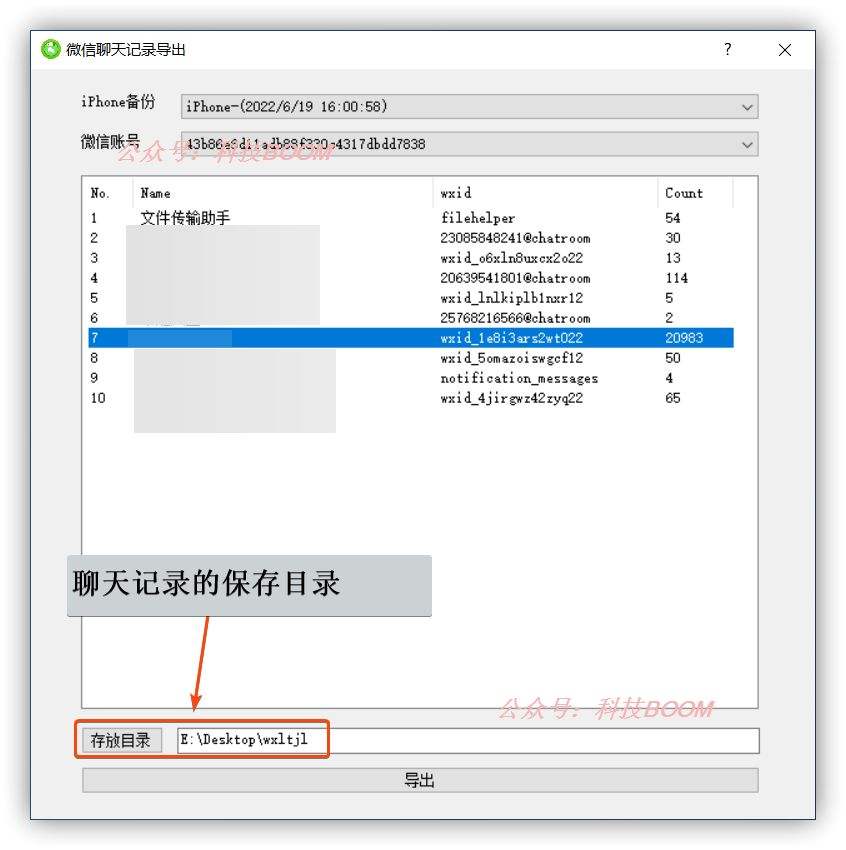Click the WeChat export app icon in title bar
Viewport: 846px width, 850px height.
50,49
